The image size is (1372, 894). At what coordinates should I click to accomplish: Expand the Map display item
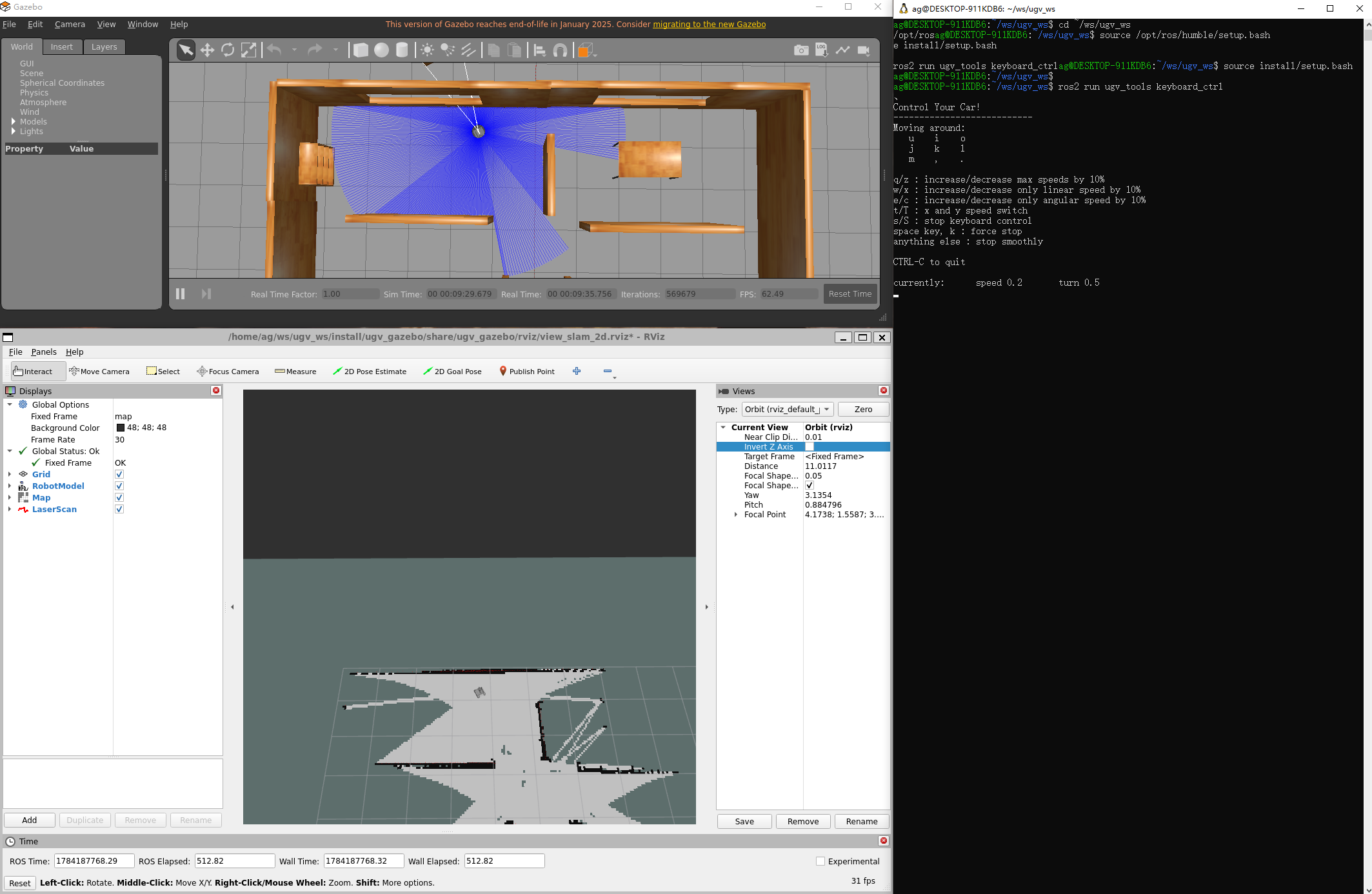[10, 497]
